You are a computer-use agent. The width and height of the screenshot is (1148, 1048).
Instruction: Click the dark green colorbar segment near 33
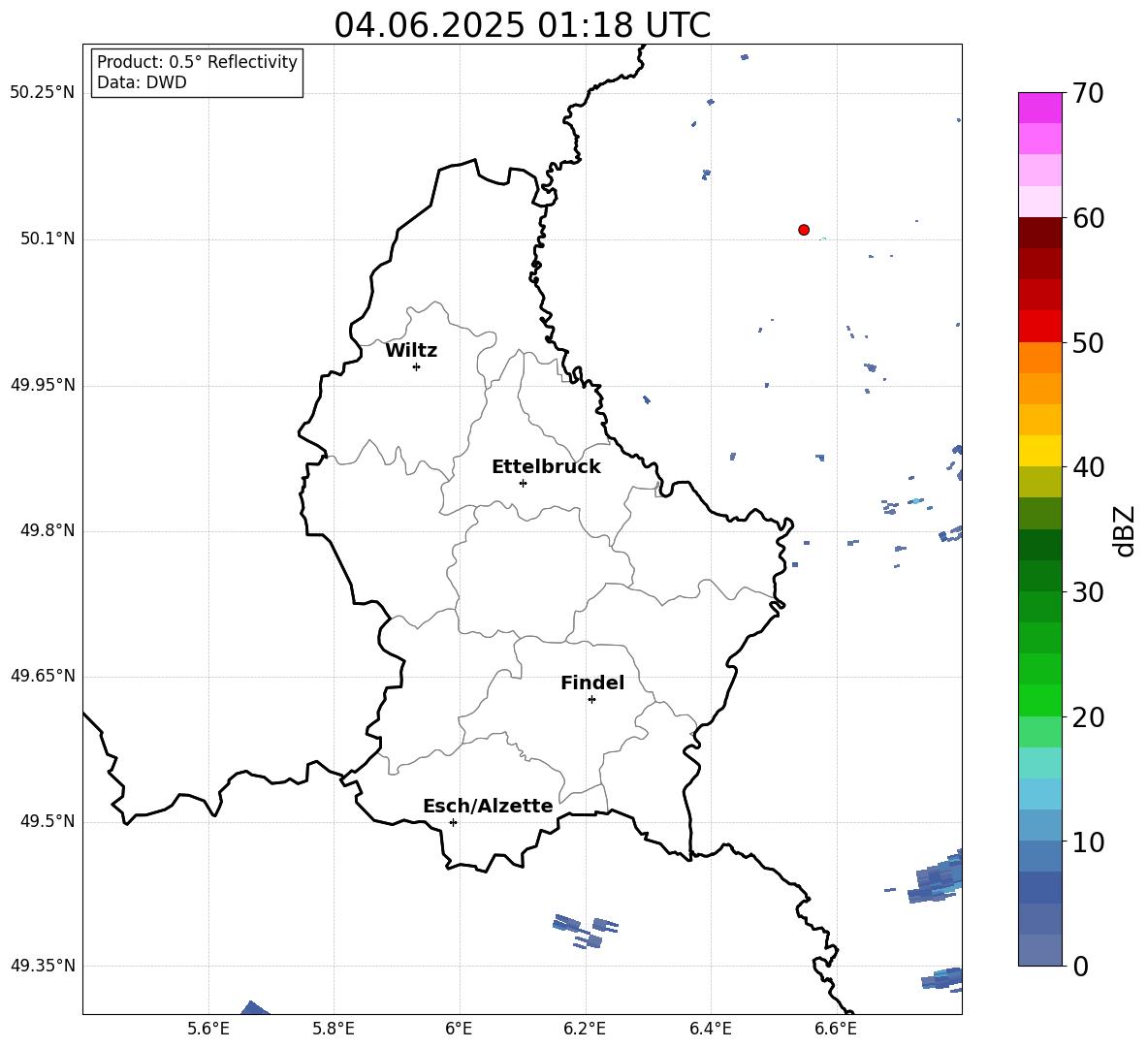pyautogui.click(x=1040, y=545)
